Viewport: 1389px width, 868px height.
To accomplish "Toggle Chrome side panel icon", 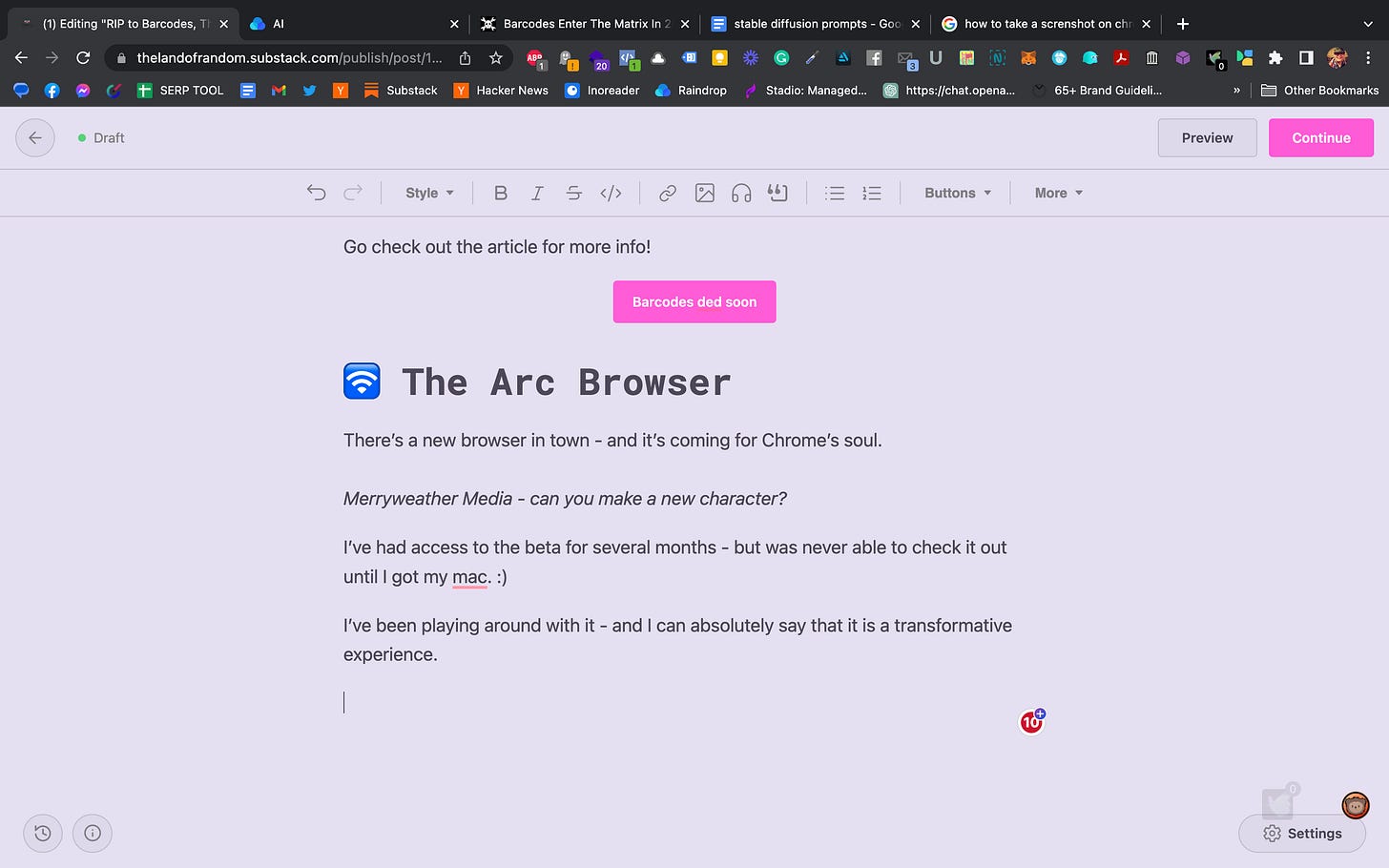I will [1306, 58].
